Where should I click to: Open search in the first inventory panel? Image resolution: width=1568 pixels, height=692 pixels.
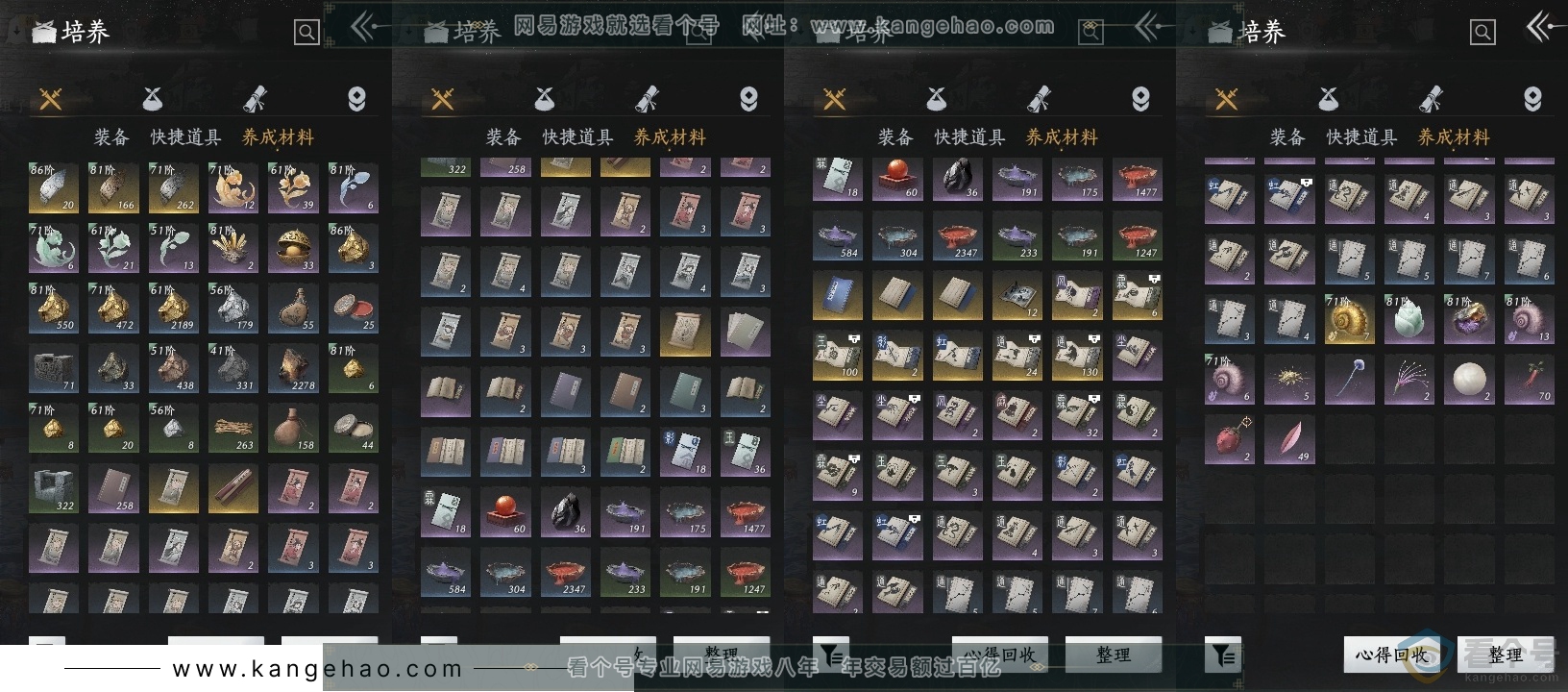click(x=306, y=33)
